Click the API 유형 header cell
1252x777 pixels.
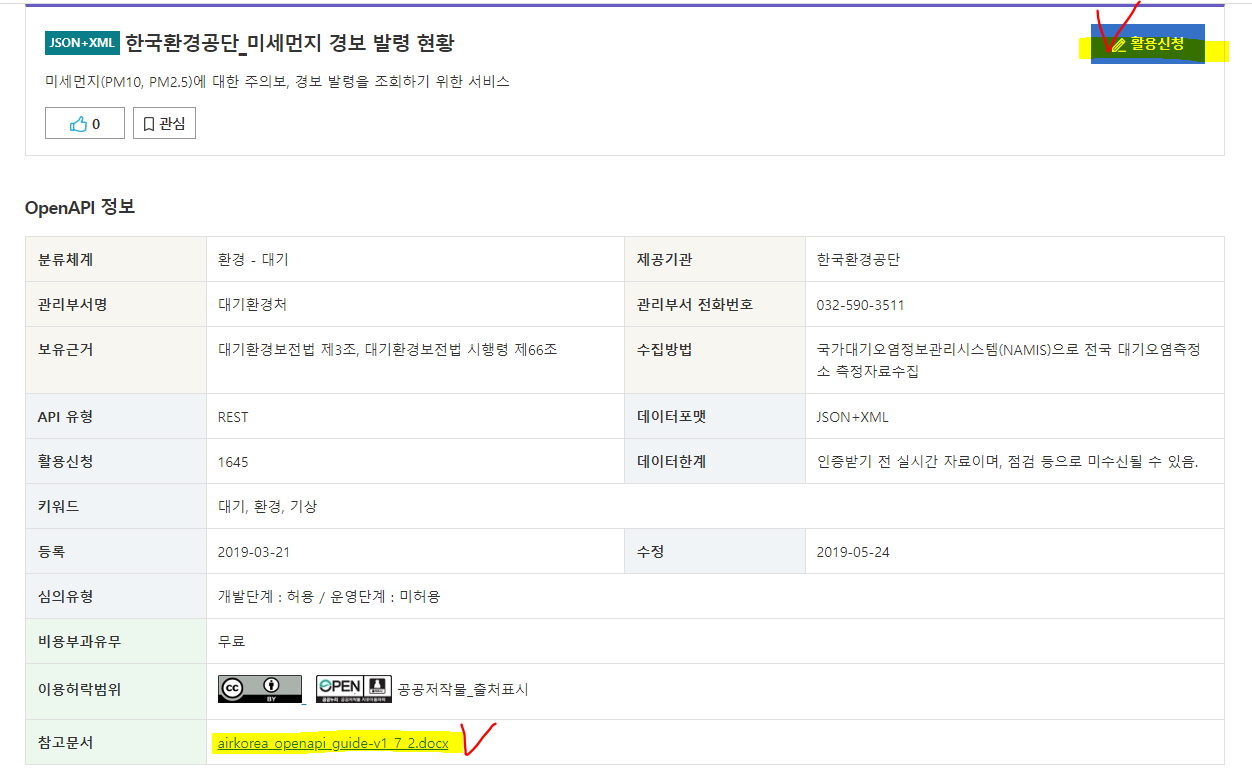click(116, 417)
